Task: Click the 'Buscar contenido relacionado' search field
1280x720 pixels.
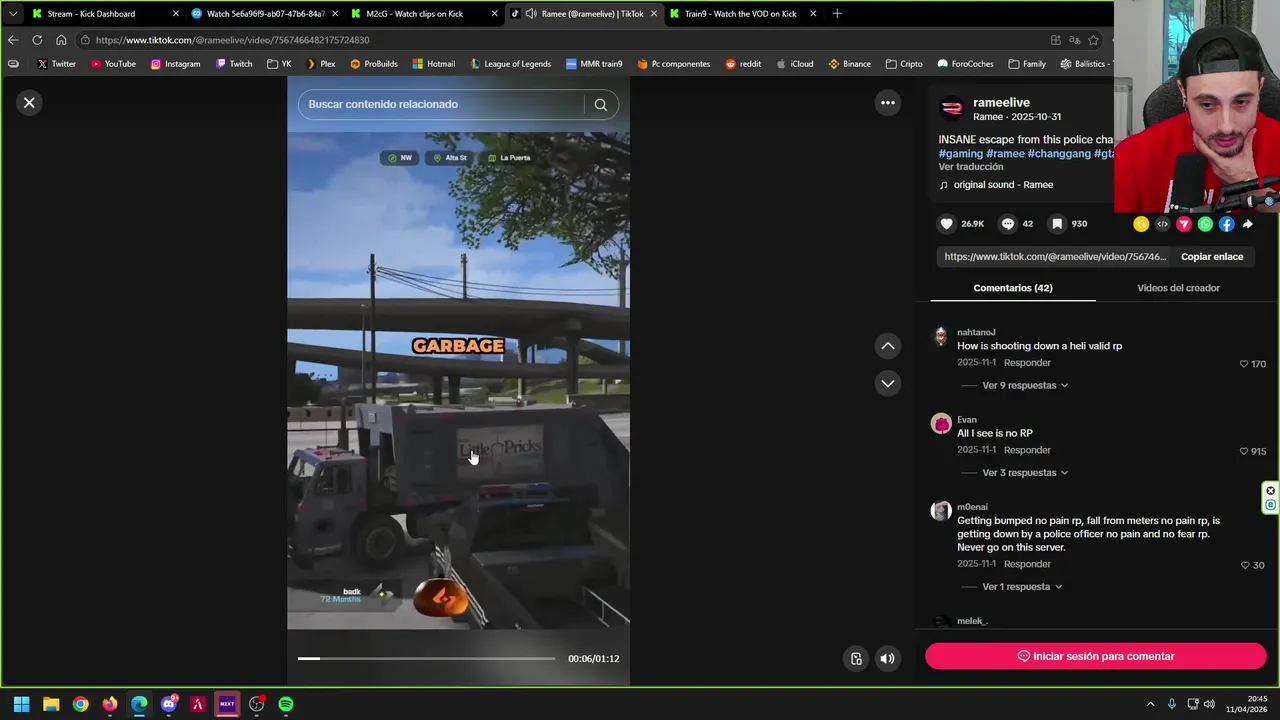Action: pos(440,104)
